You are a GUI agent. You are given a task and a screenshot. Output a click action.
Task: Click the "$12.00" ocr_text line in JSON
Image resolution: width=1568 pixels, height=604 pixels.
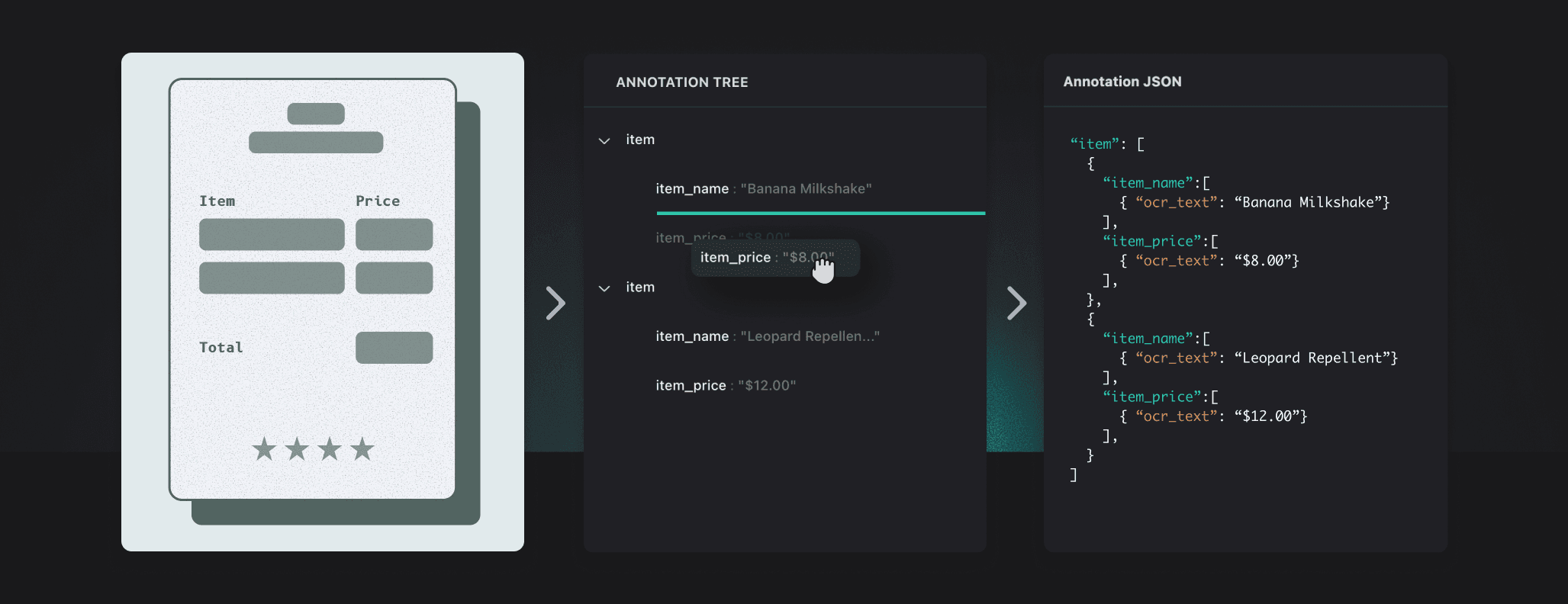1213,416
